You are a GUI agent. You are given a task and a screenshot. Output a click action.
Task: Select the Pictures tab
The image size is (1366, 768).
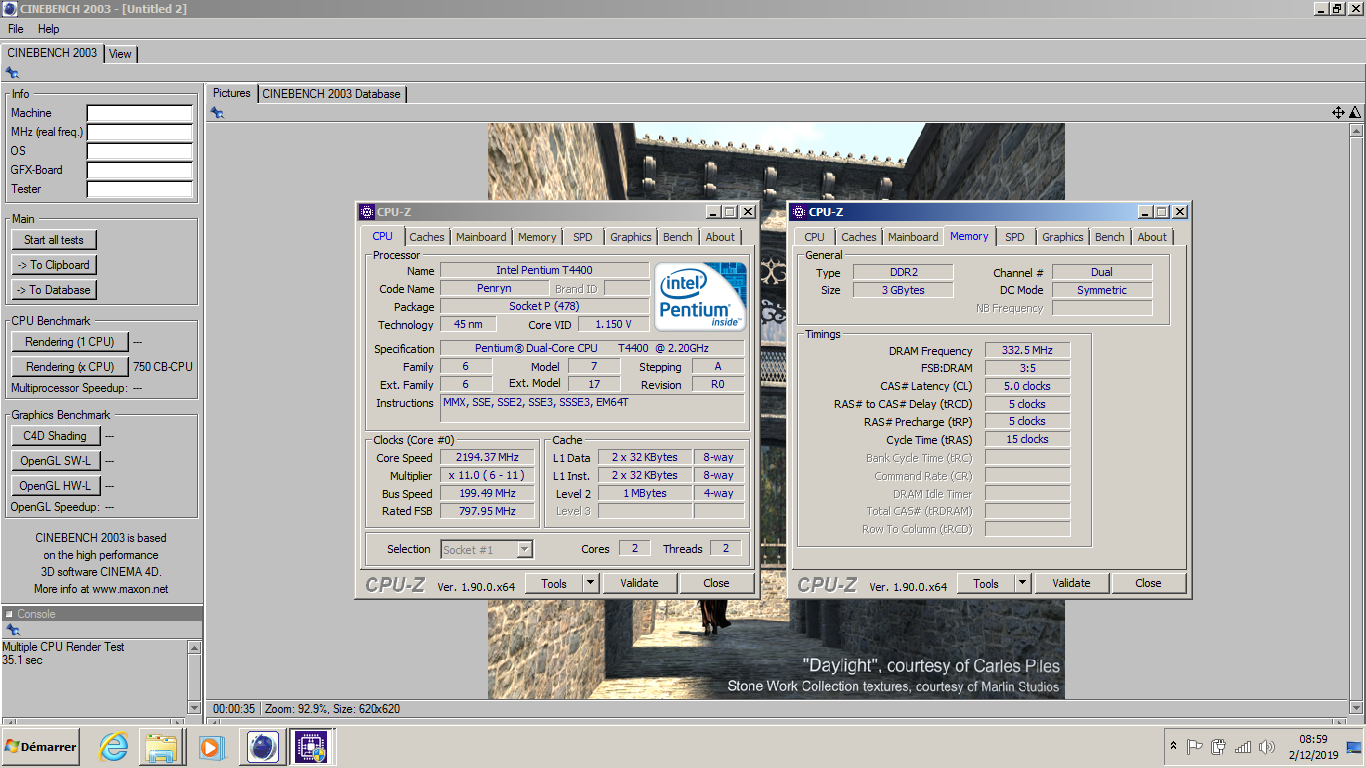[x=232, y=93]
